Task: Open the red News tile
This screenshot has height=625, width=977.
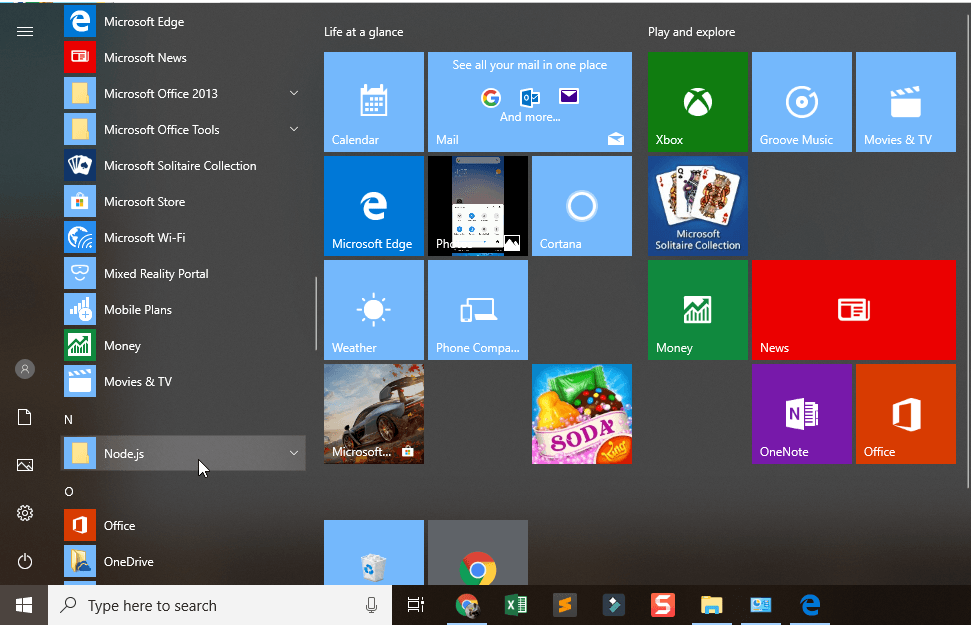Action: click(x=854, y=310)
